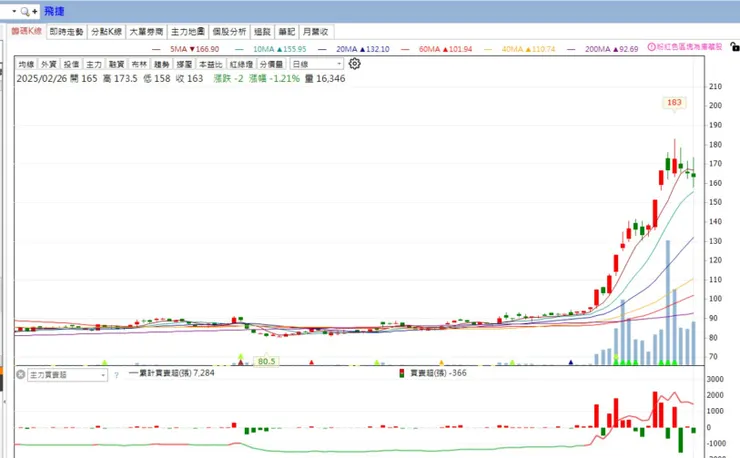Click the 飛捷 stock name link
Image resolution: width=740 pixels, height=458 pixels.
point(54,11)
